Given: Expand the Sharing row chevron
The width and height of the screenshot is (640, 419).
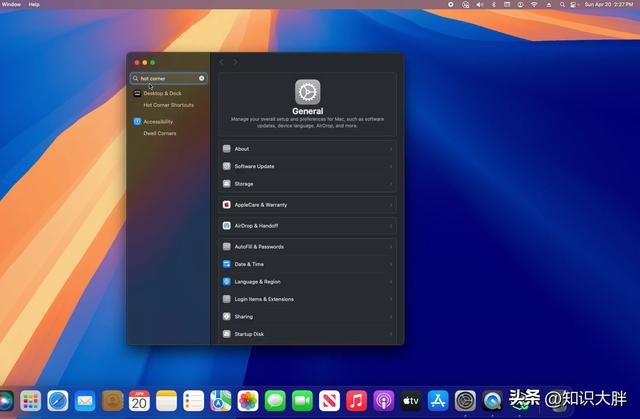Looking at the screenshot, I should (390, 317).
